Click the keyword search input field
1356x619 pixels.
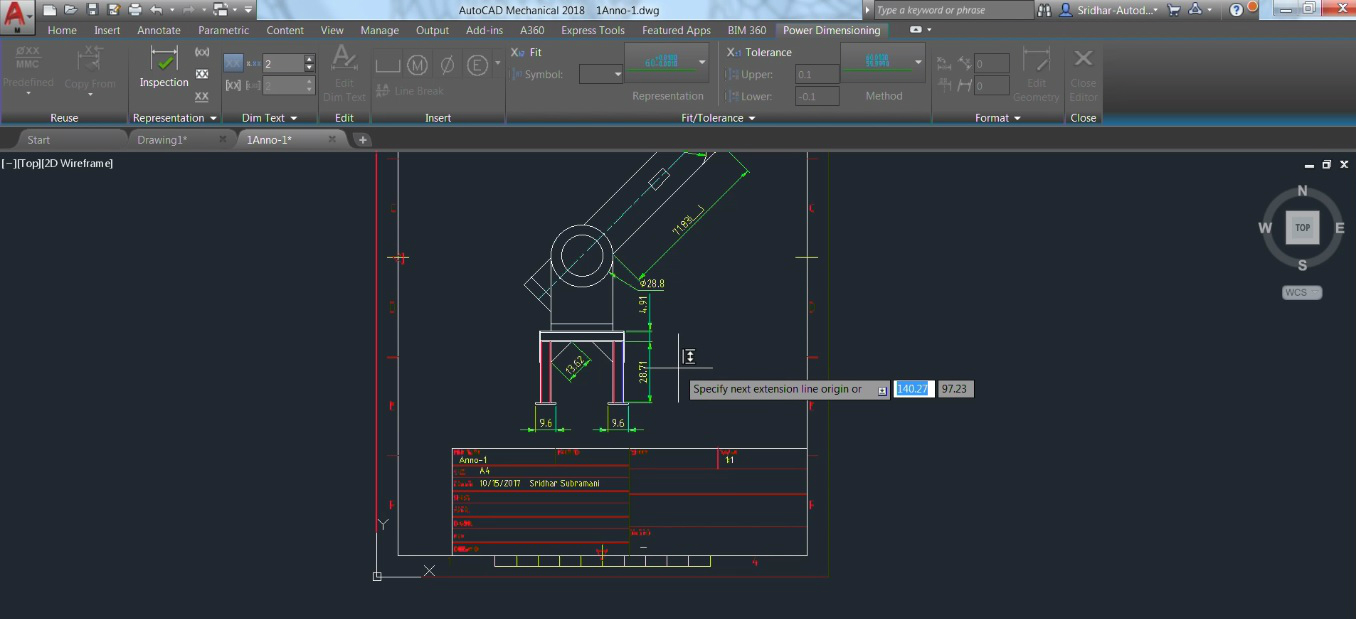point(951,10)
